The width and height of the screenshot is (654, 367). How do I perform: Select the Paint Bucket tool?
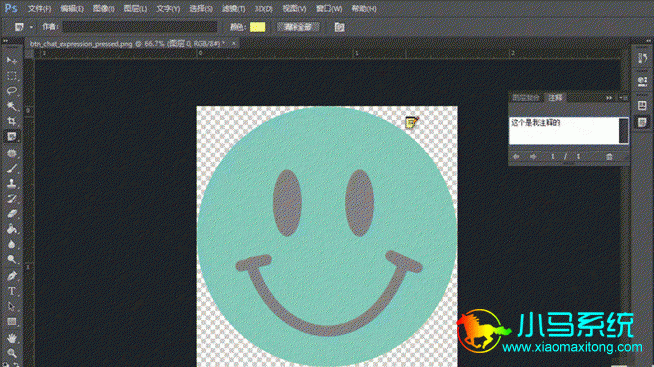tap(12, 229)
